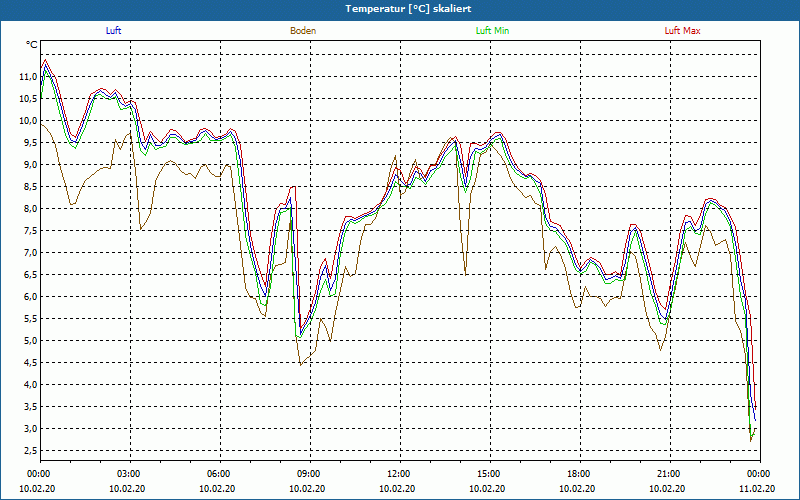Screen dimensions: 800x500
Task: Click the 4,5 y-axis value
Action: pyautogui.click(x=30, y=362)
